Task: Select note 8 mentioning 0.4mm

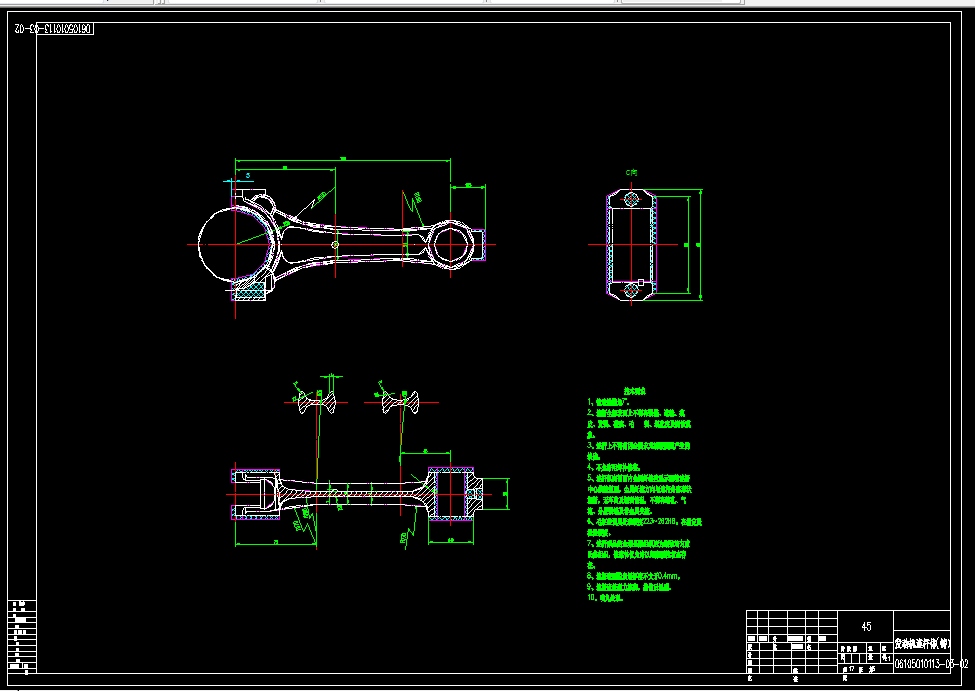Action: (x=634, y=577)
